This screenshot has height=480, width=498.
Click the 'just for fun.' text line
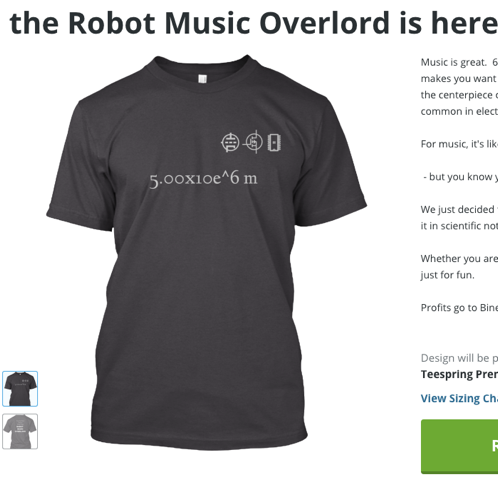coord(447,275)
